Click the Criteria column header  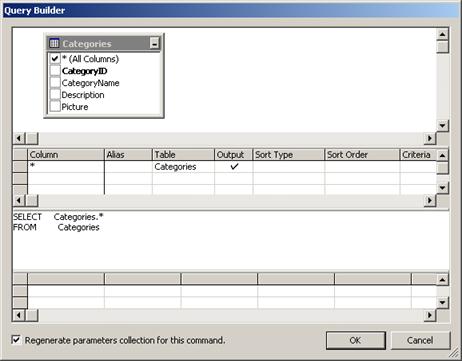click(418, 155)
